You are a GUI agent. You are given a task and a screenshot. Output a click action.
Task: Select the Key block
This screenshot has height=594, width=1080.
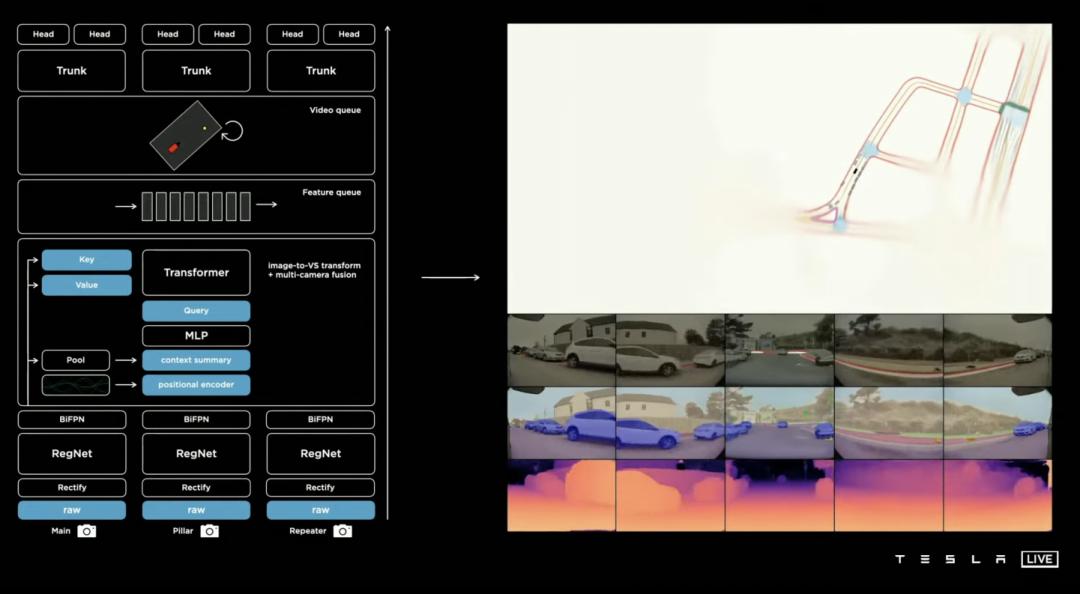[x=87, y=260]
